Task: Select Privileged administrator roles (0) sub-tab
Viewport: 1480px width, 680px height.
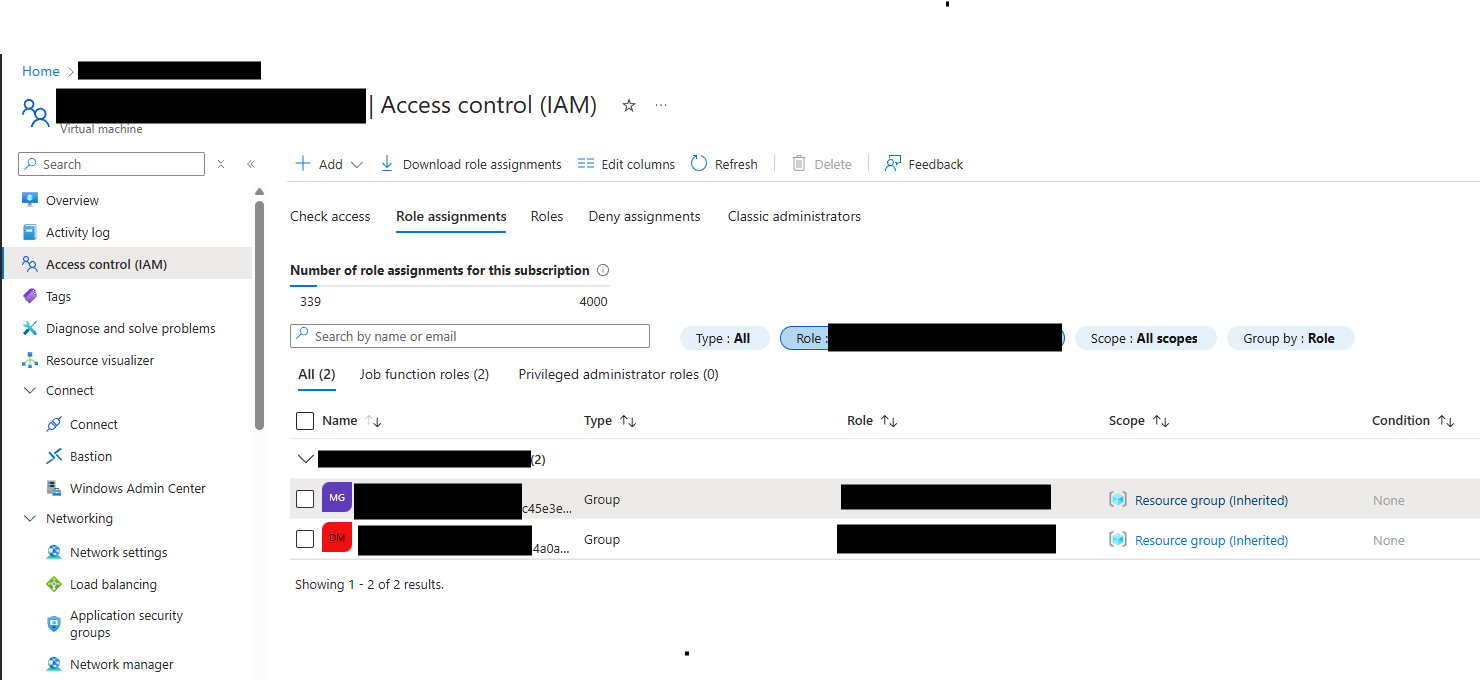Action: tap(618, 374)
